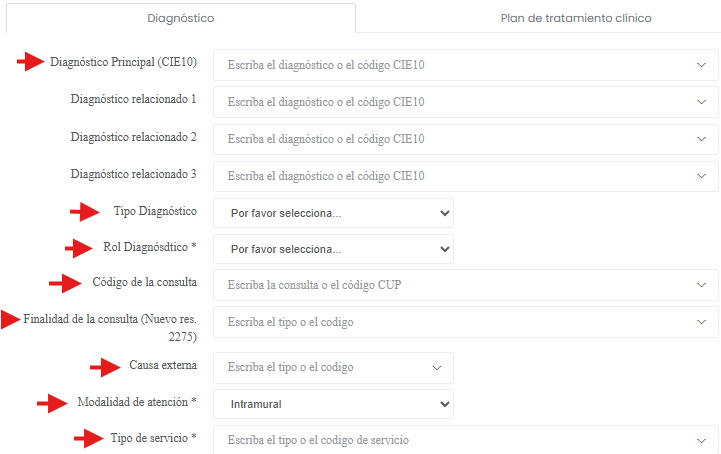
Task: Click the Causa externa input field
Action: (320, 367)
